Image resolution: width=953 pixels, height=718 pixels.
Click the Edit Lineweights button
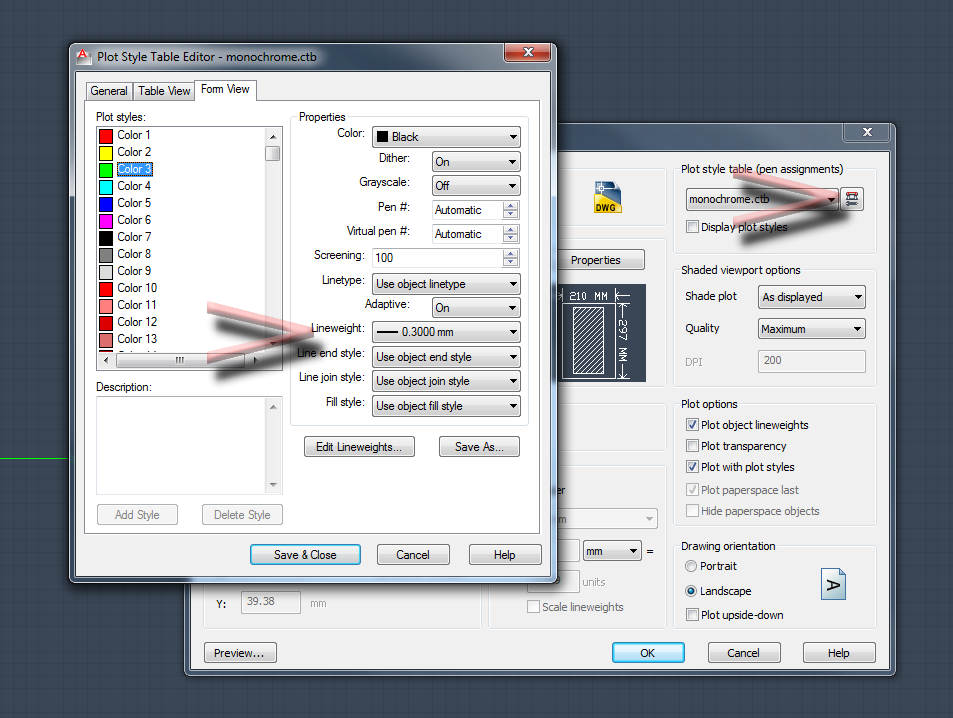pos(358,447)
